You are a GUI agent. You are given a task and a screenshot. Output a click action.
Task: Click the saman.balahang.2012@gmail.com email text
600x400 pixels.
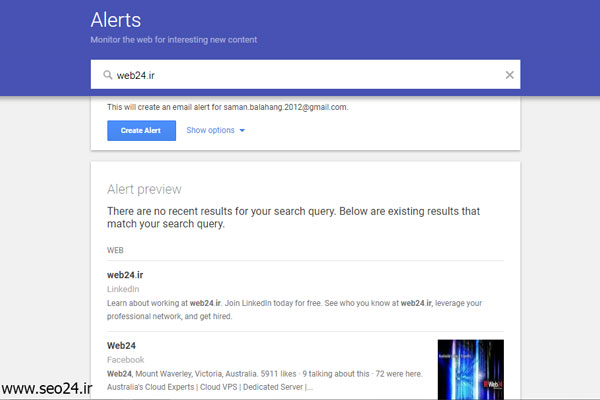(x=285, y=107)
